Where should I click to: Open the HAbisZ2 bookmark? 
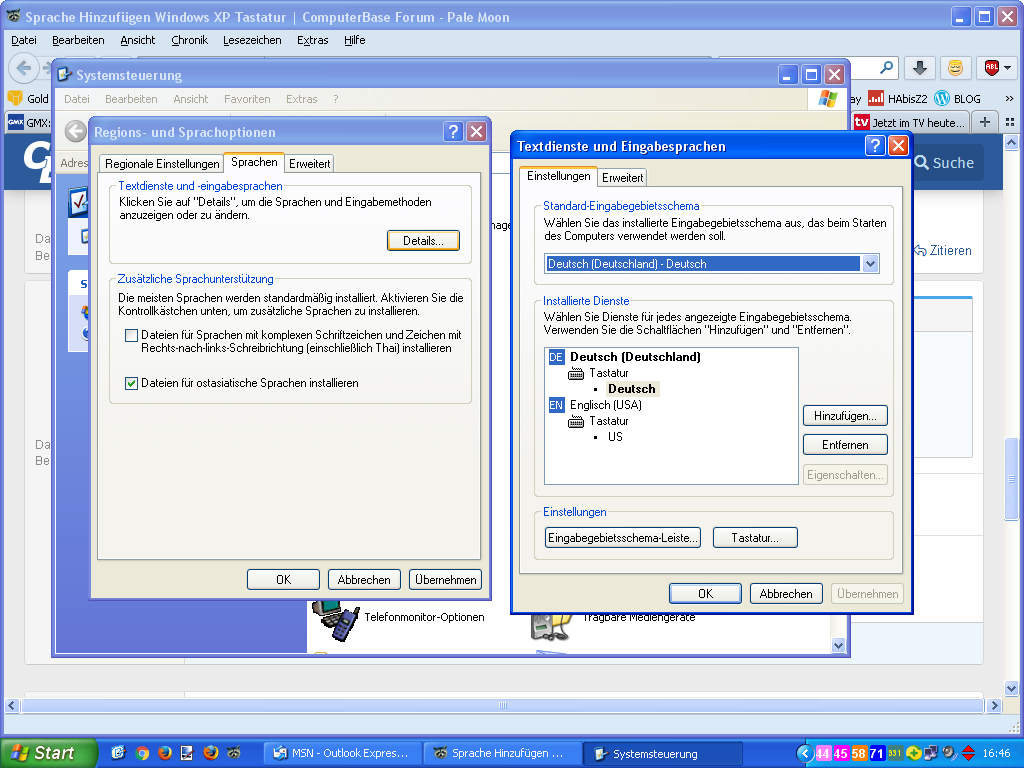point(898,99)
